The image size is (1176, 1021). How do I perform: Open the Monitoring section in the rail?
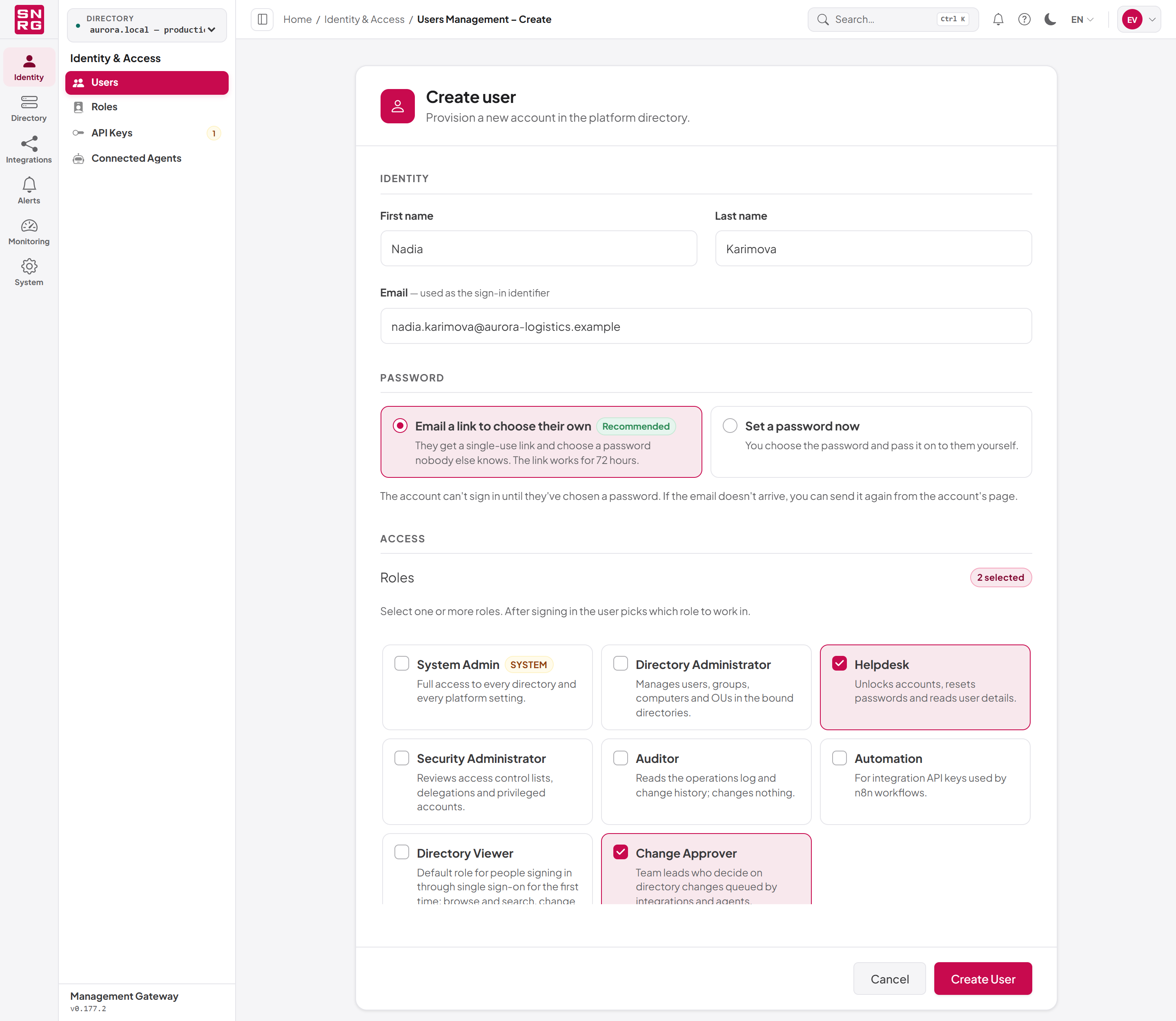click(29, 231)
